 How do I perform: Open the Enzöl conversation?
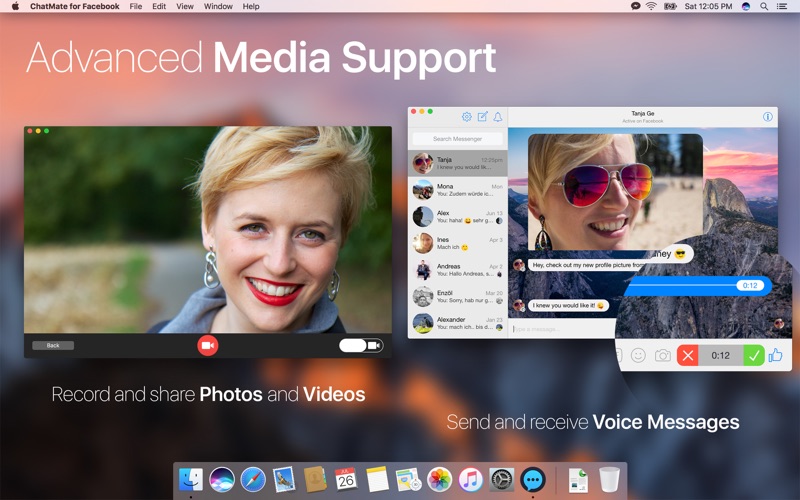[458, 296]
